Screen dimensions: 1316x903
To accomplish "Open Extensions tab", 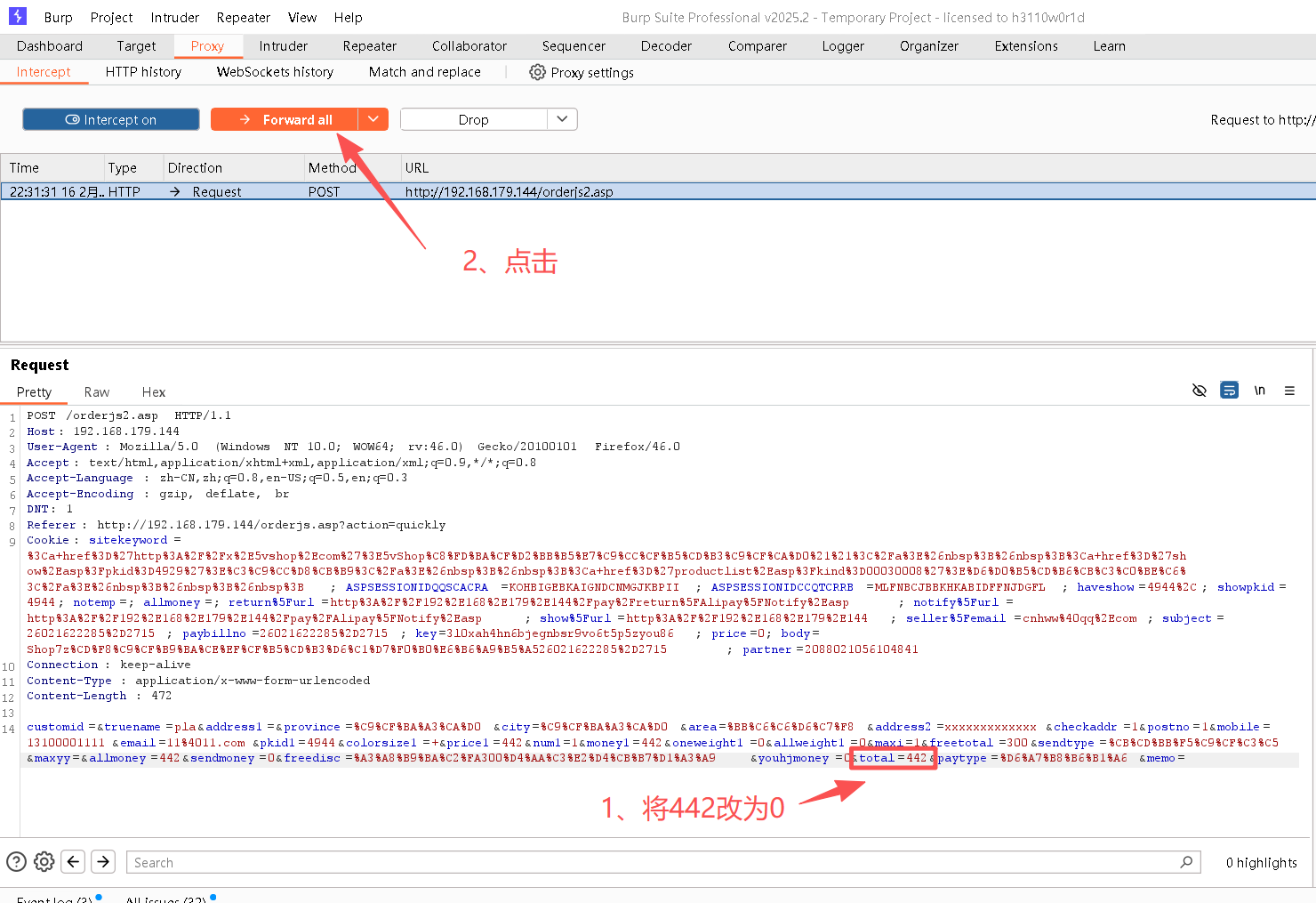I will pos(1026,46).
